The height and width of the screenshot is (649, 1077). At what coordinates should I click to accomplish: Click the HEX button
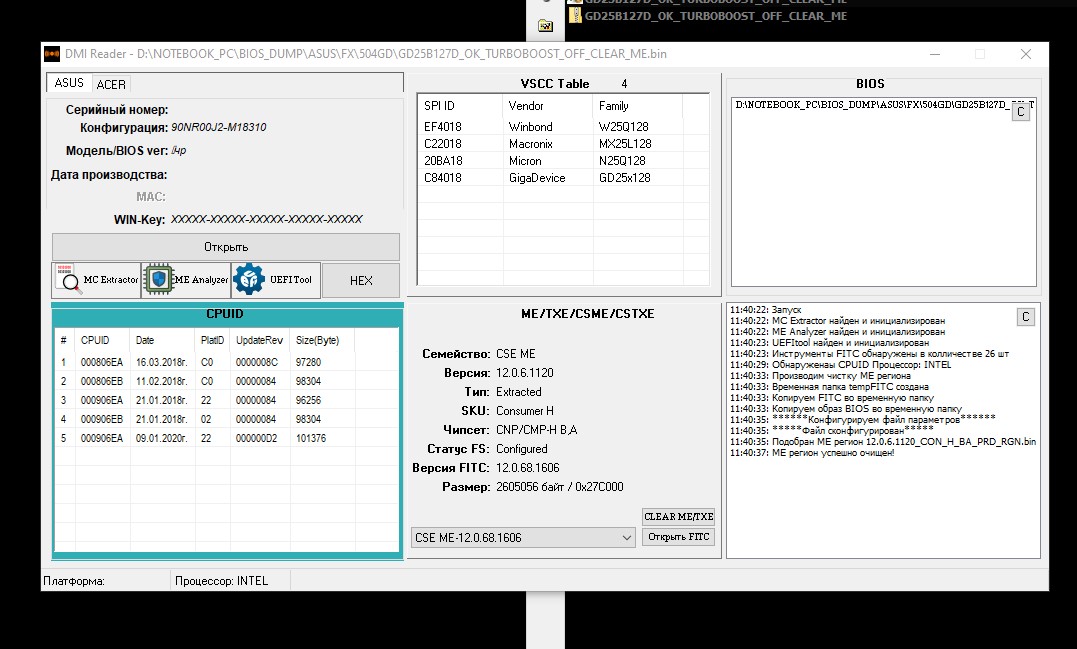point(361,280)
